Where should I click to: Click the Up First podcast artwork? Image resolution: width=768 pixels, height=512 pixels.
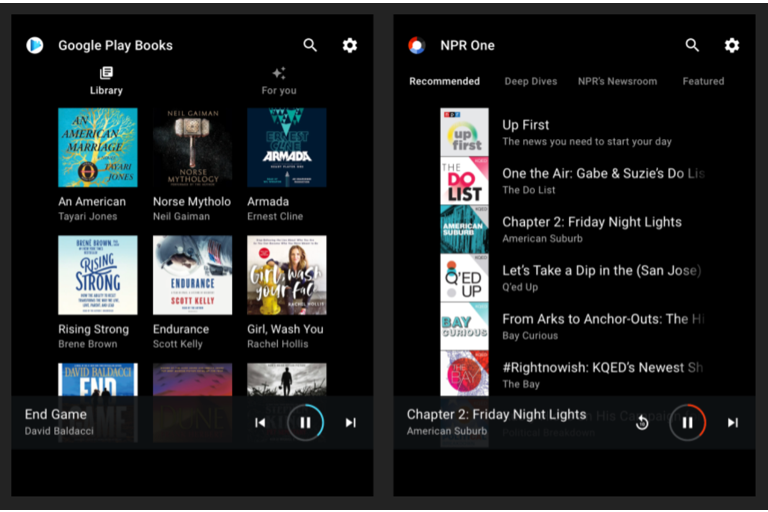tap(464, 132)
